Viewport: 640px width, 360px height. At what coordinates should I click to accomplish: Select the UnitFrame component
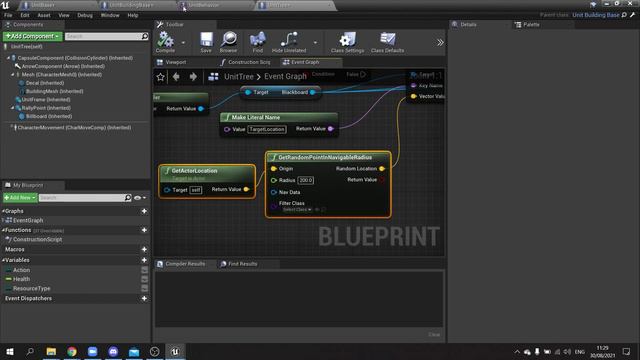[x=46, y=100]
